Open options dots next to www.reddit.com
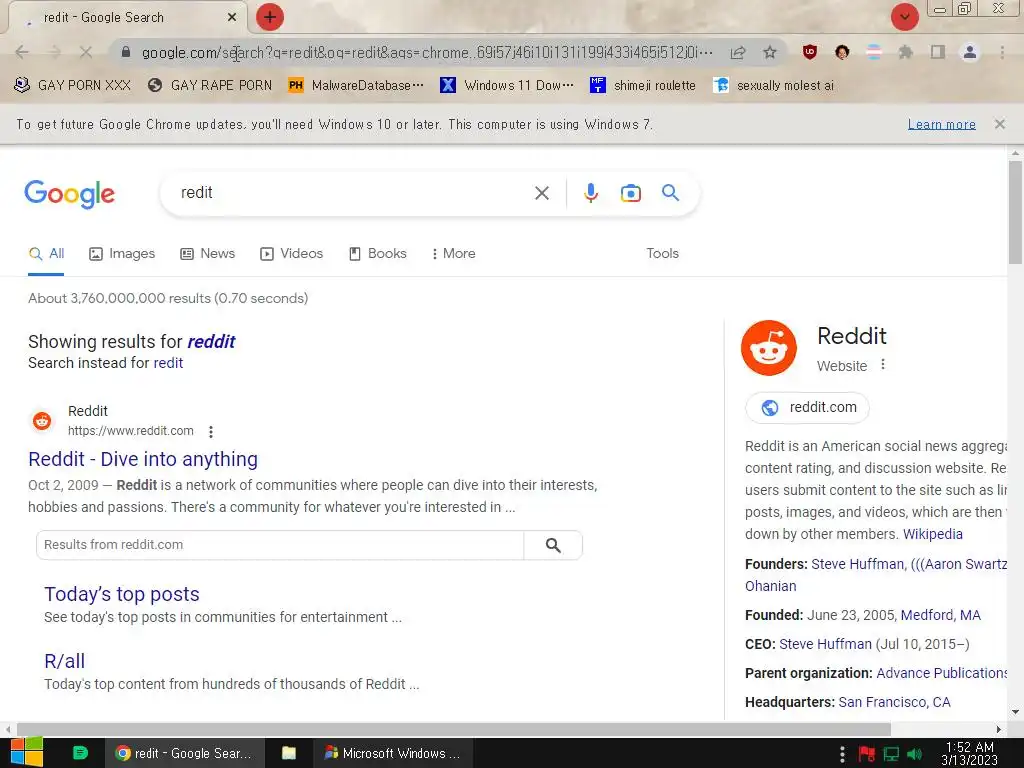Screen dimensions: 1024x768 click(x=210, y=432)
